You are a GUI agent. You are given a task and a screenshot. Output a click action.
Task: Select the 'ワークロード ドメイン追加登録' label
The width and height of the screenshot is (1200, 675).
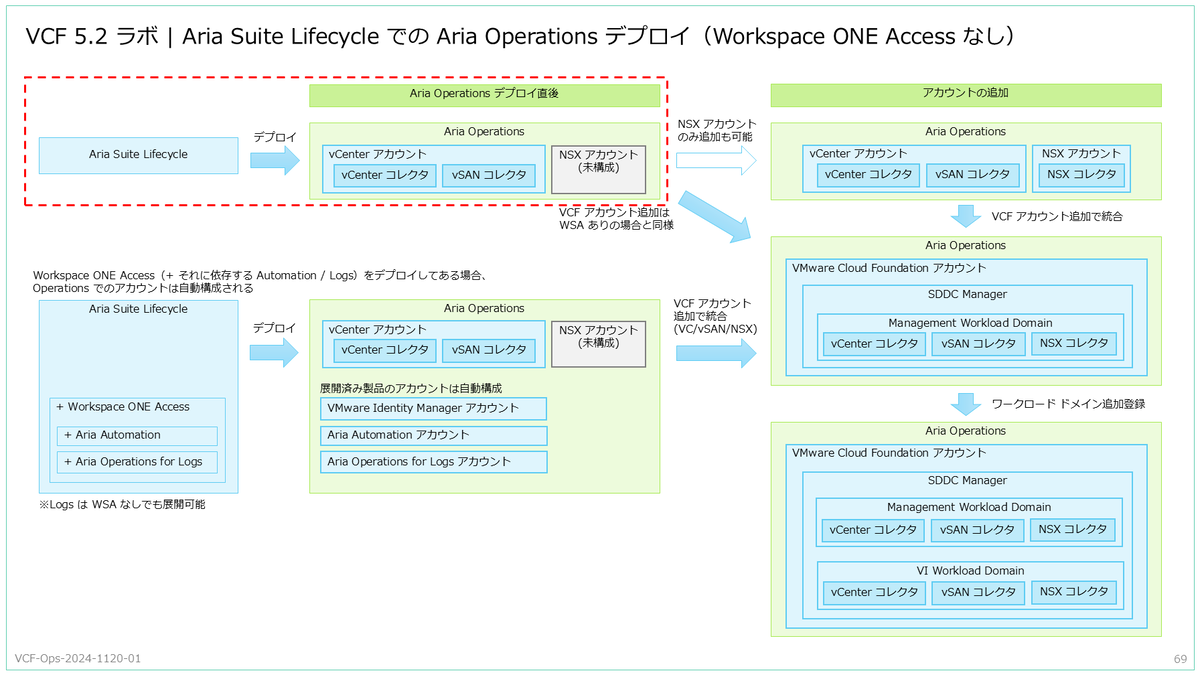pyautogui.click(x=1068, y=404)
